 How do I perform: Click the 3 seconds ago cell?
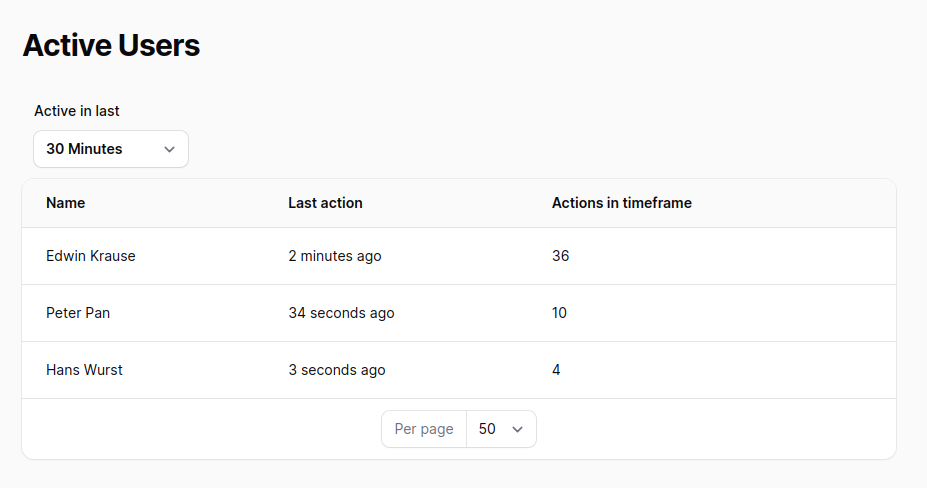point(336,370)
